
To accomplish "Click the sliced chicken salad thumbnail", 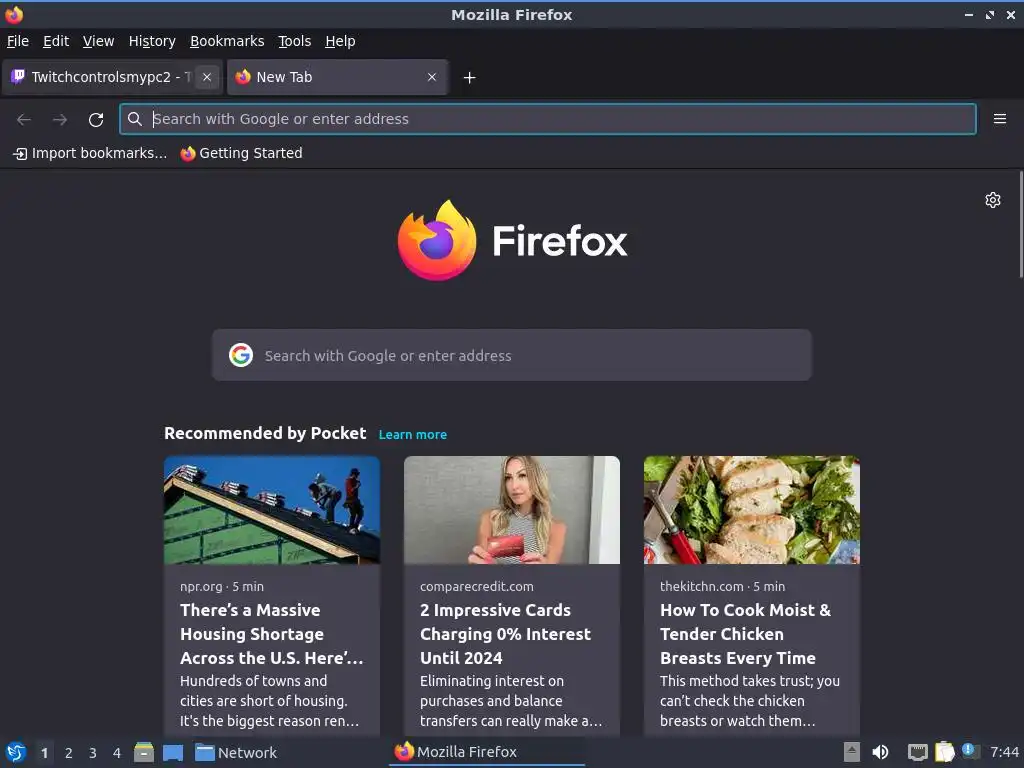I will [x=752, y=510].
